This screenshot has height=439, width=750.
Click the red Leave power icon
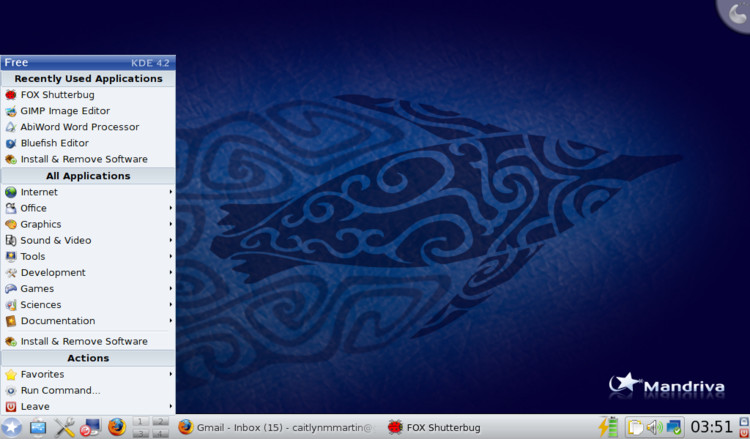click(x=11, y=406)
